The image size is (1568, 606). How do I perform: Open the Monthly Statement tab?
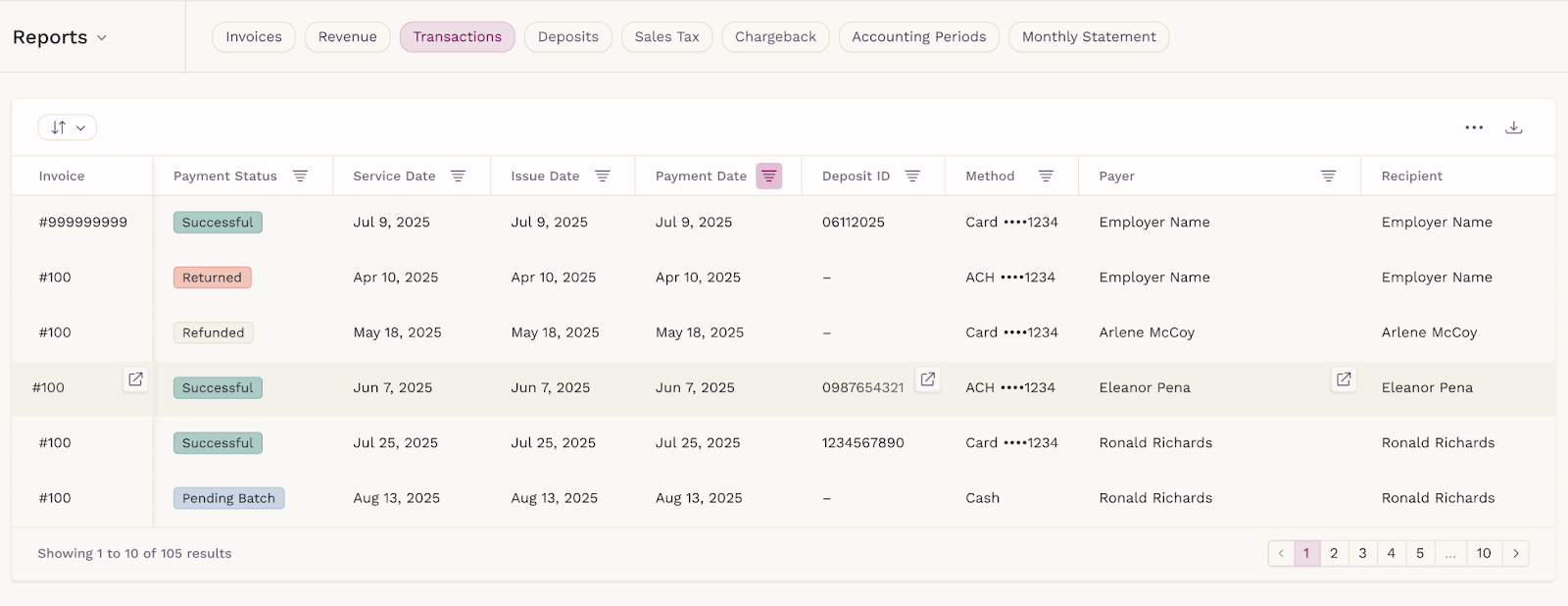[x=1088, y=37]
